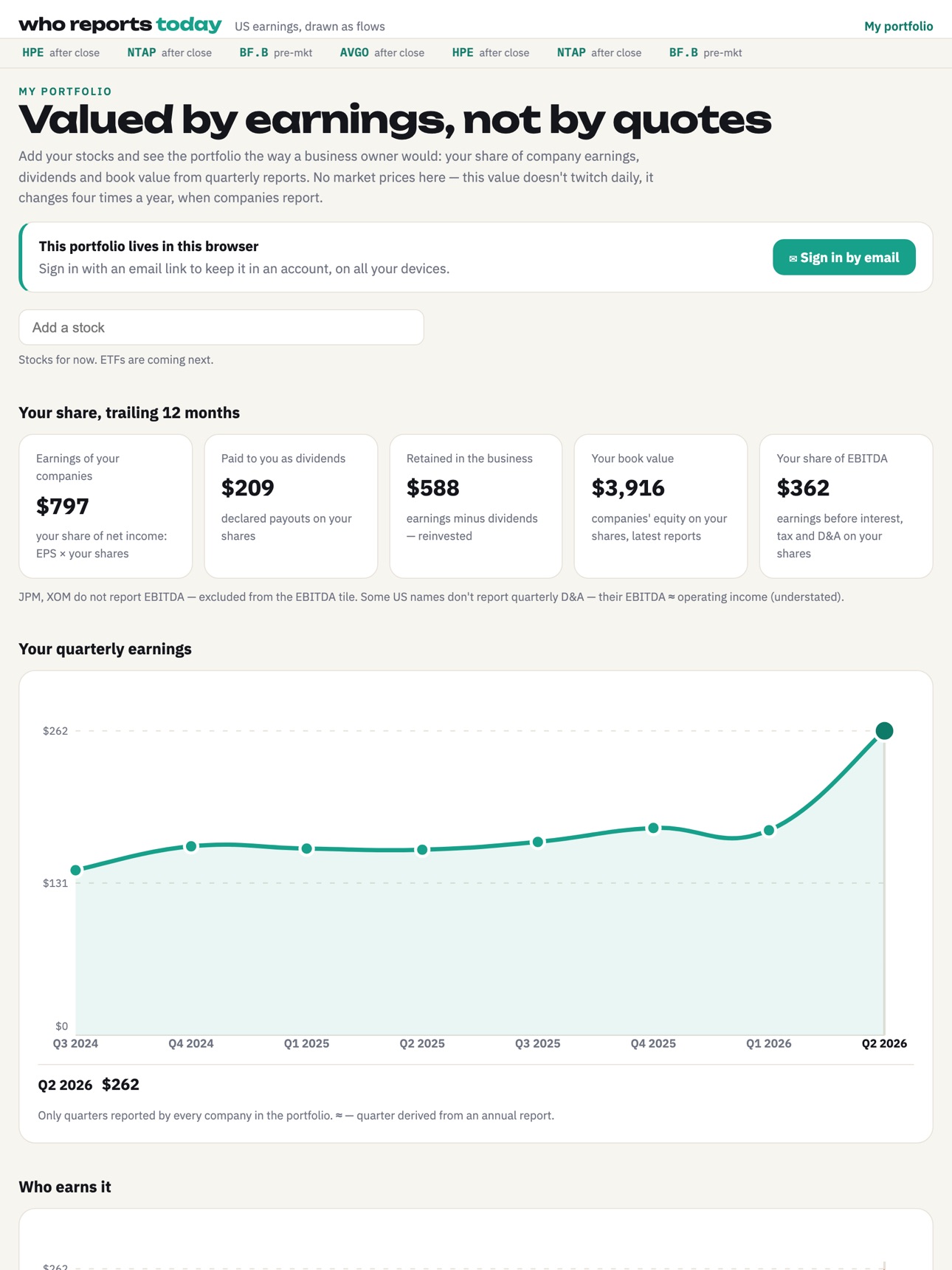Click the 'Retained in the business' tile

(476, 506)
